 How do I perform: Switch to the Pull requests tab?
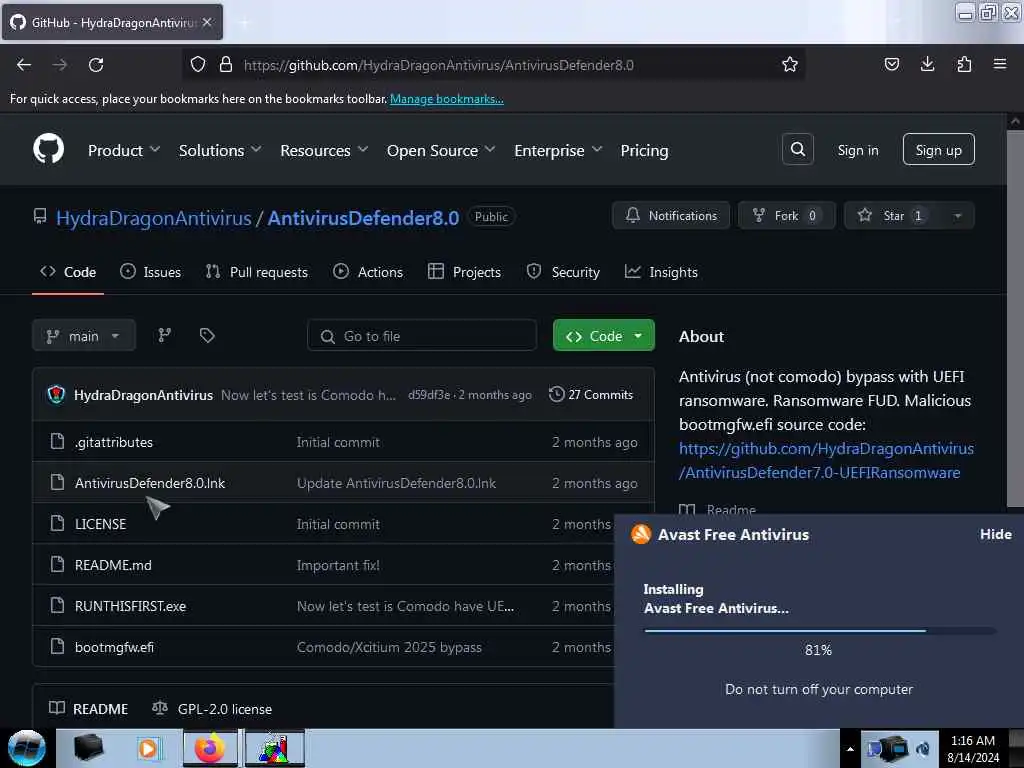(x=257, y=272)
